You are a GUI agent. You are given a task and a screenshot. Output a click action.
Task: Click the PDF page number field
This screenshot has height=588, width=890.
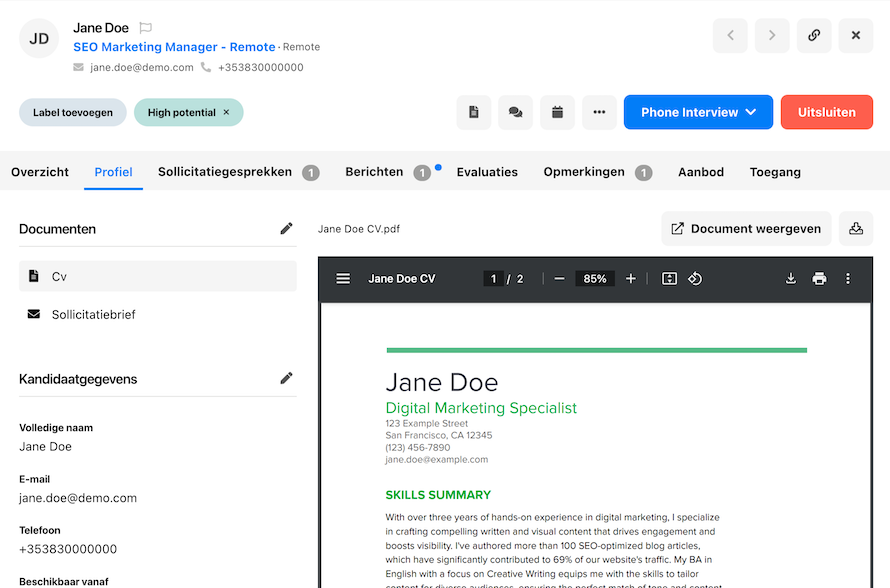click(x=493, y=279)
